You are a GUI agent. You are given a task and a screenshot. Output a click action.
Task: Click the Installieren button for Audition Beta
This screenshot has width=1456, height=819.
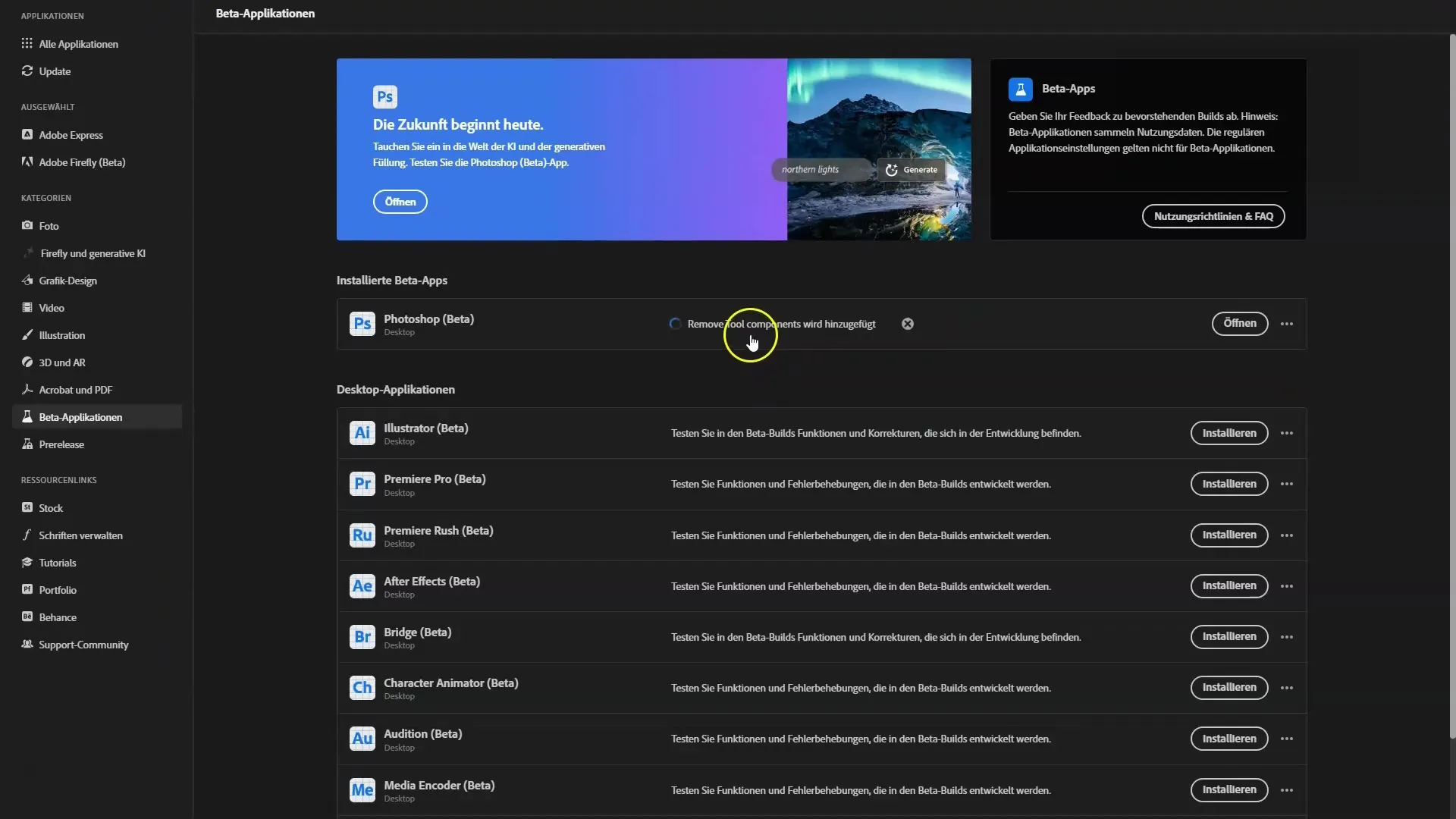[1229, 738]
